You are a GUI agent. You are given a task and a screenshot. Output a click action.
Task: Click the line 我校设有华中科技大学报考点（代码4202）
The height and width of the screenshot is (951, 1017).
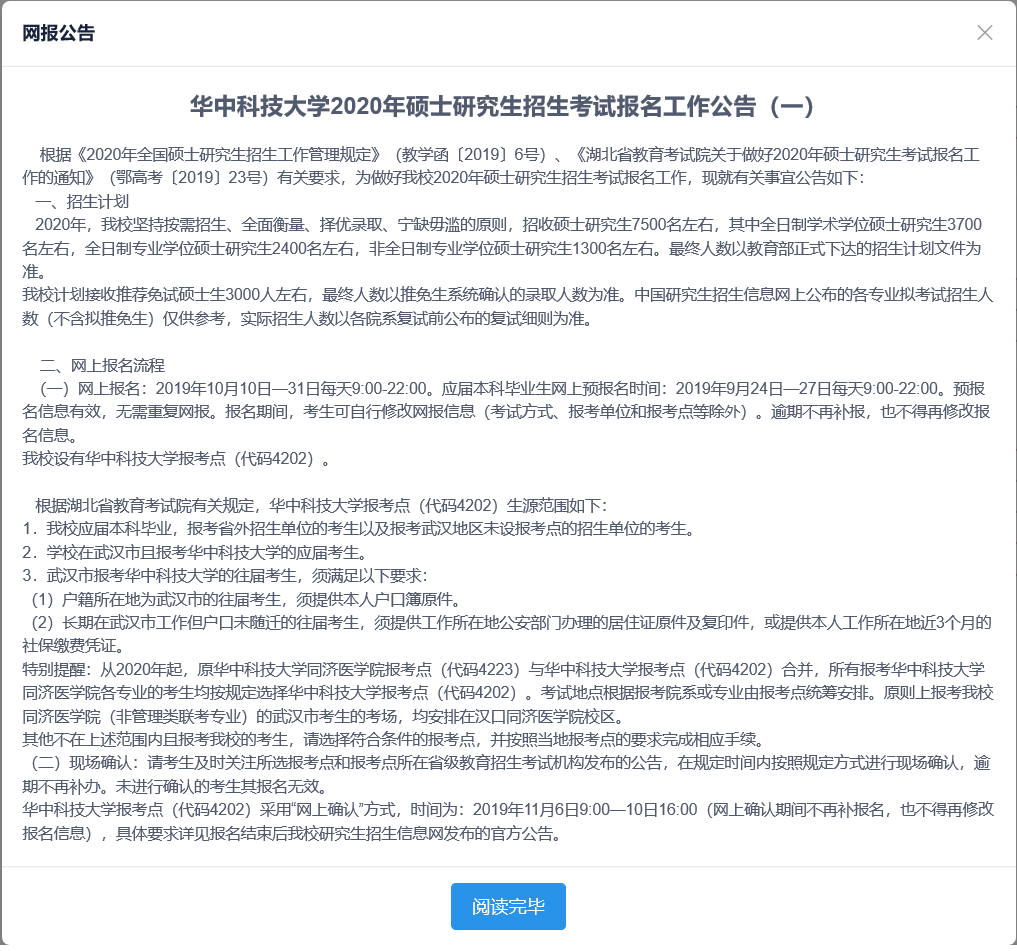pyautogui.click(x=176, y=459)
